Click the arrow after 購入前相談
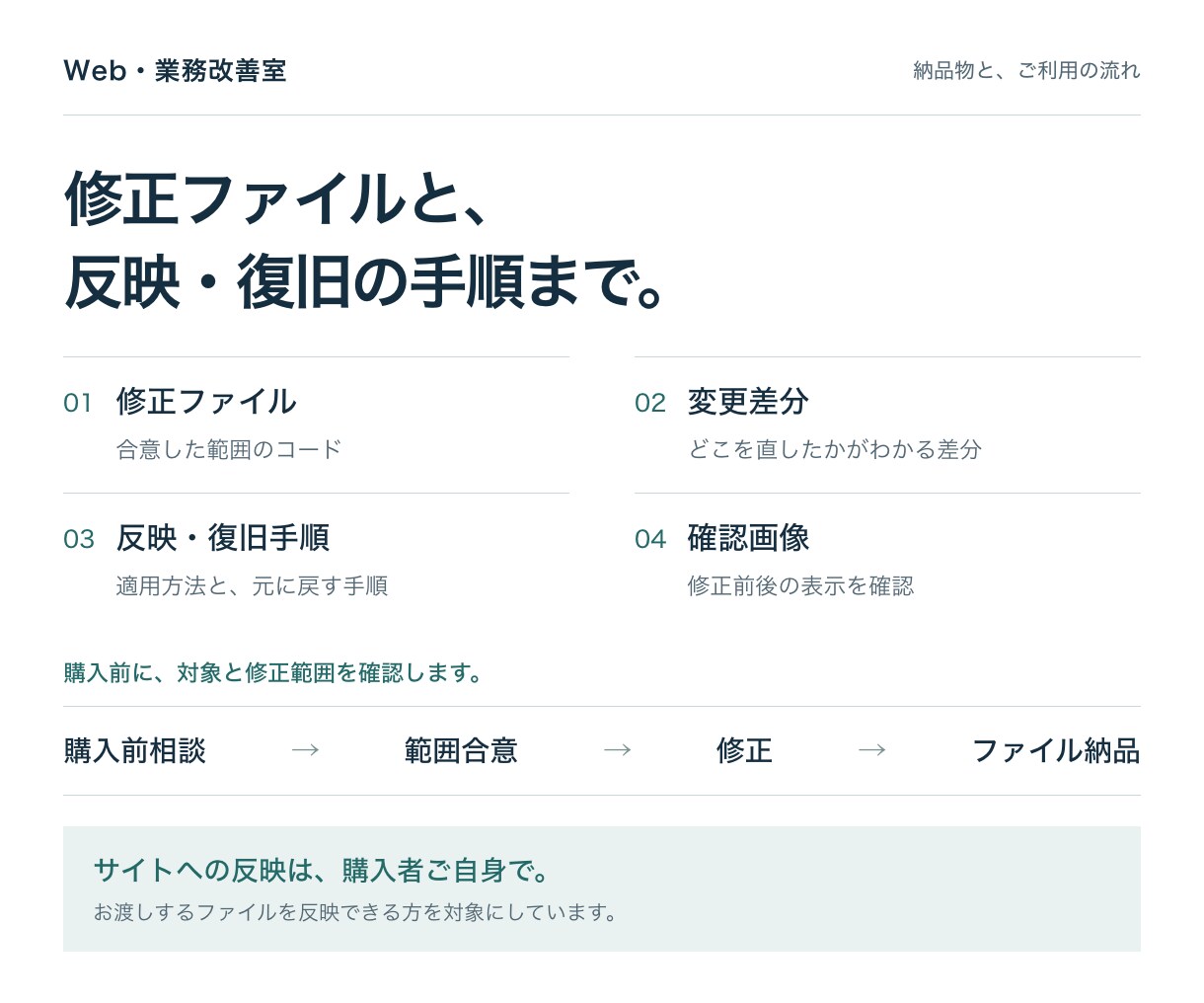Screen dimensions: 1204x1003 (x=306, y=750)
